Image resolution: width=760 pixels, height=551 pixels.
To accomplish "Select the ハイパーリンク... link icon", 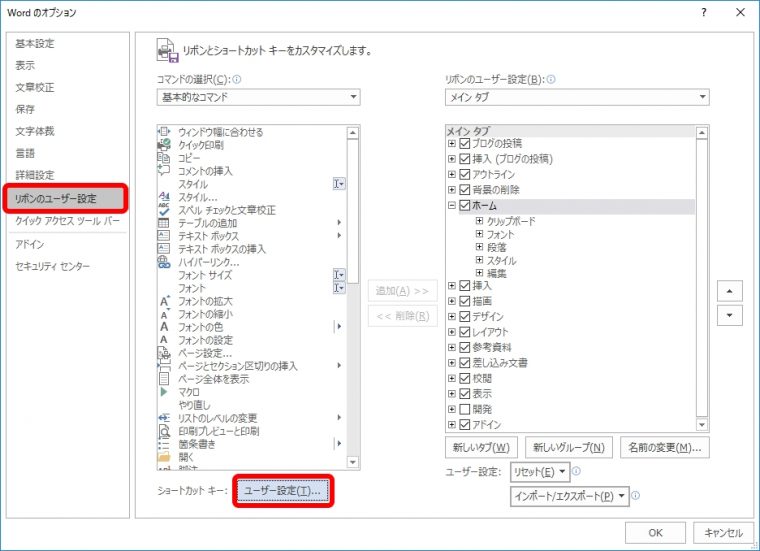I will click(x=164, y=262).
